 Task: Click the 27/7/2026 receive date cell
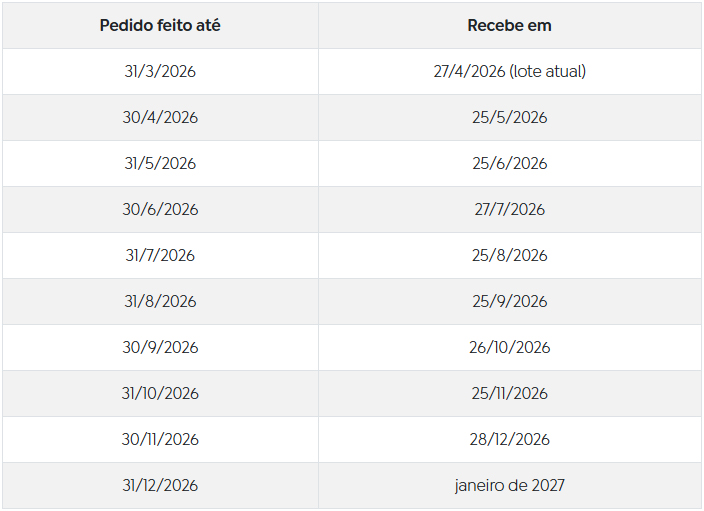[x=510, y=210]
